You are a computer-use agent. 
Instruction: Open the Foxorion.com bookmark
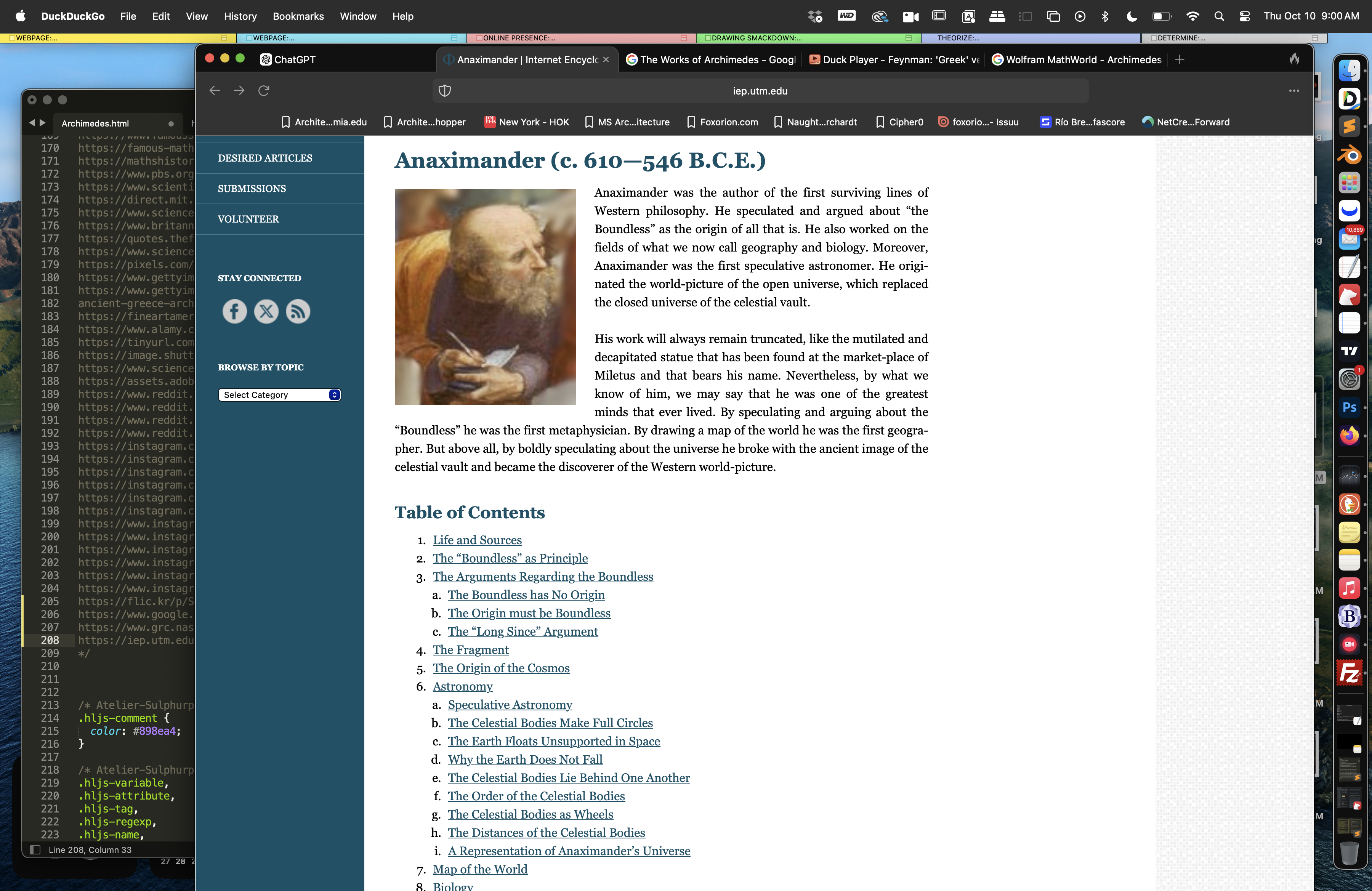(x=722, y=122)
